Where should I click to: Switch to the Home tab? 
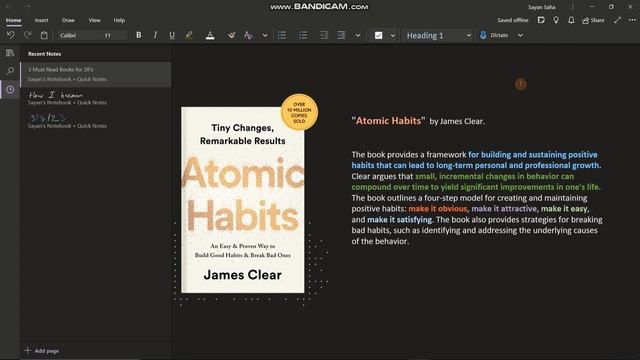tap(13, 20)
